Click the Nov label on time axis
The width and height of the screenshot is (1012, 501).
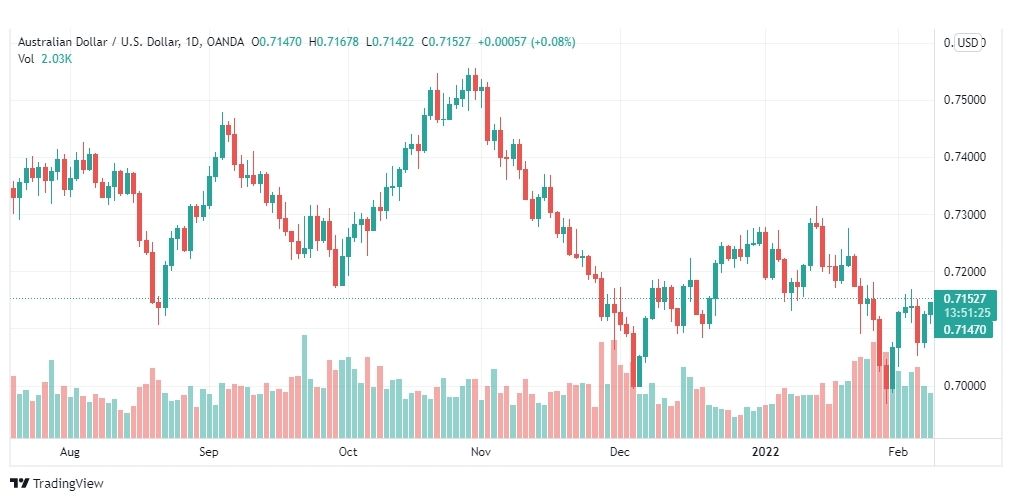(481, 452)
